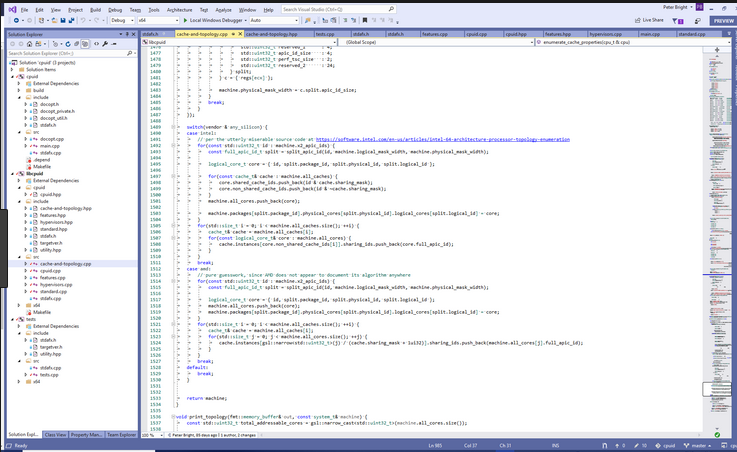Open the Debug configuration dropdown

121,20
